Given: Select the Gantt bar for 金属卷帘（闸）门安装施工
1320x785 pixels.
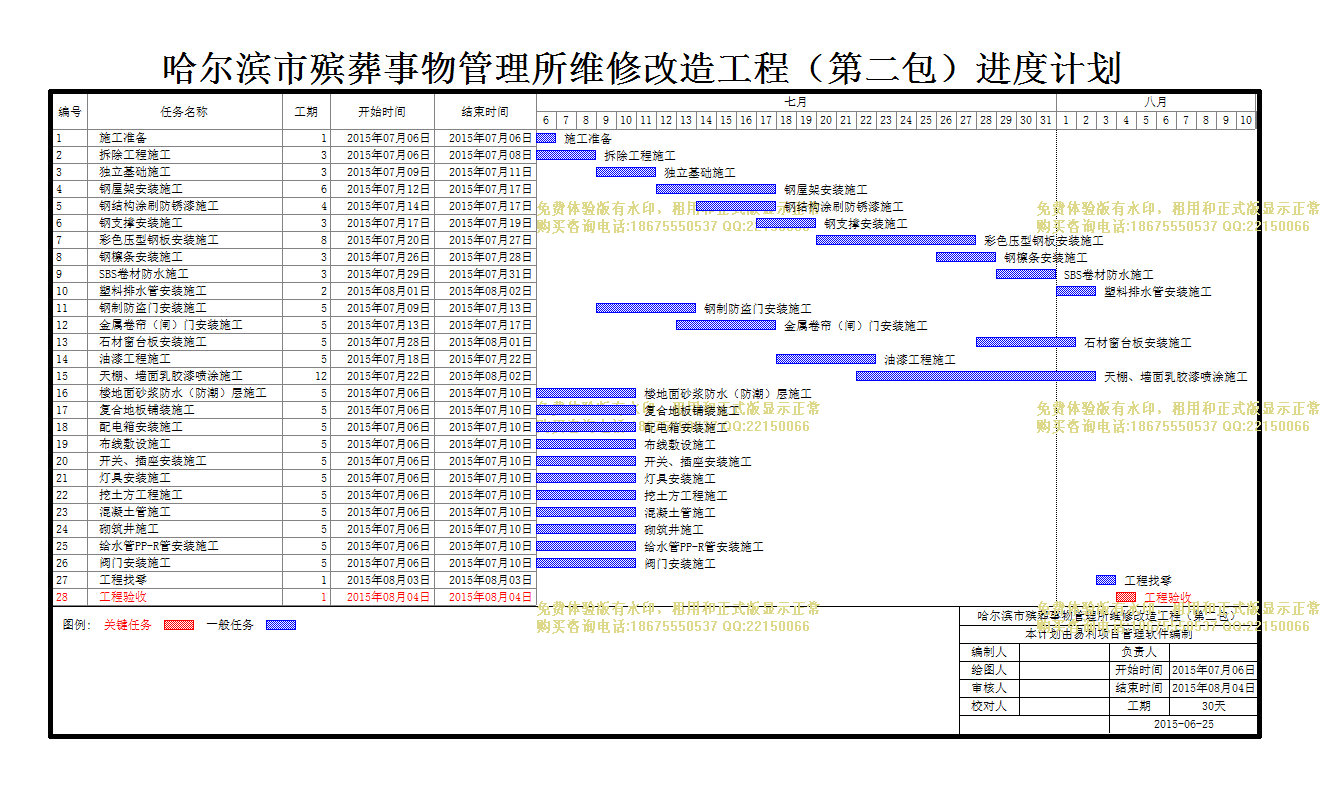Looking at the screenshot, I should click(726, 325).
